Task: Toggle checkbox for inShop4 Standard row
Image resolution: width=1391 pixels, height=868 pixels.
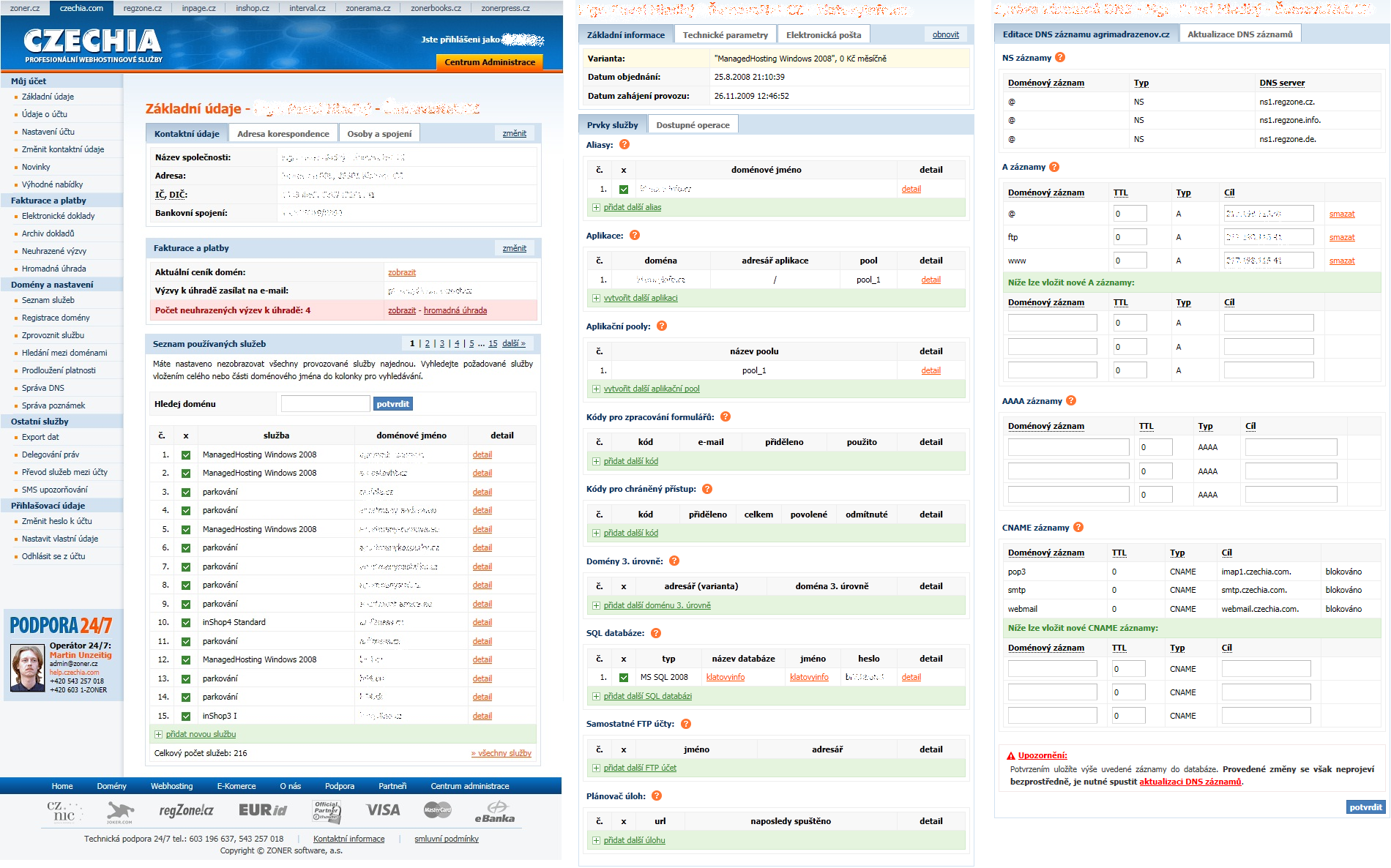Action: [x=186, y=623]
